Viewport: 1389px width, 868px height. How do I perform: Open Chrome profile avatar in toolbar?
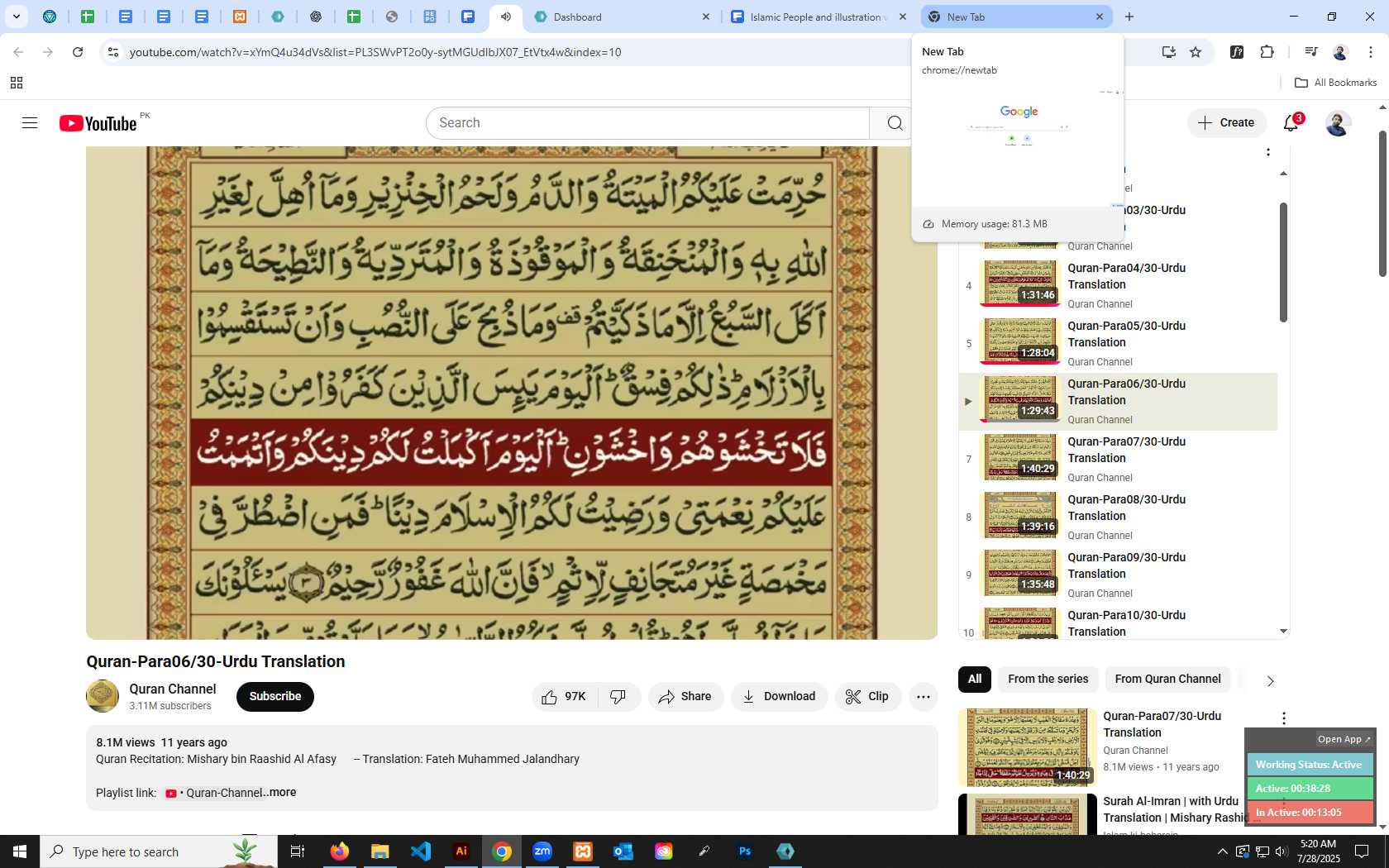[x=1340, y=52]
